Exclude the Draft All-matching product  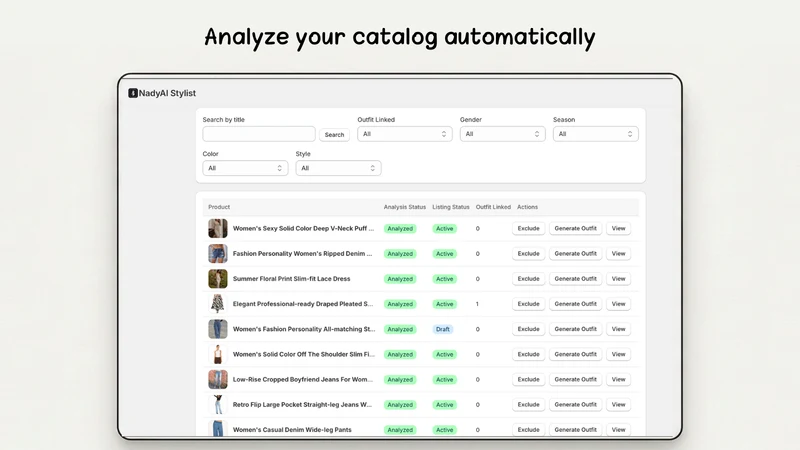click(x=529, y=329)
